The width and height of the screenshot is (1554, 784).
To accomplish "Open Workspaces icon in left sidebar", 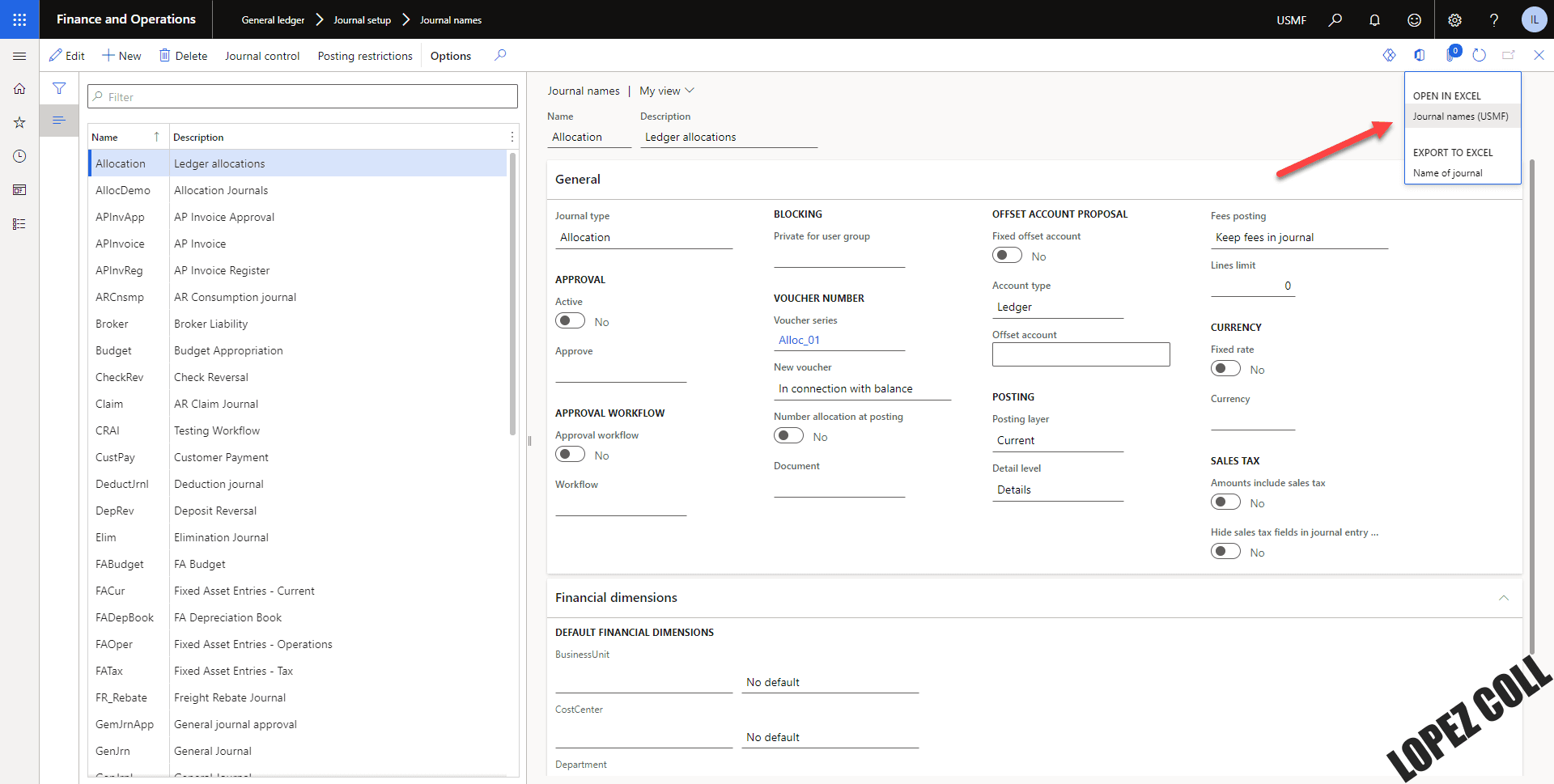I will (x=19, y=190).
